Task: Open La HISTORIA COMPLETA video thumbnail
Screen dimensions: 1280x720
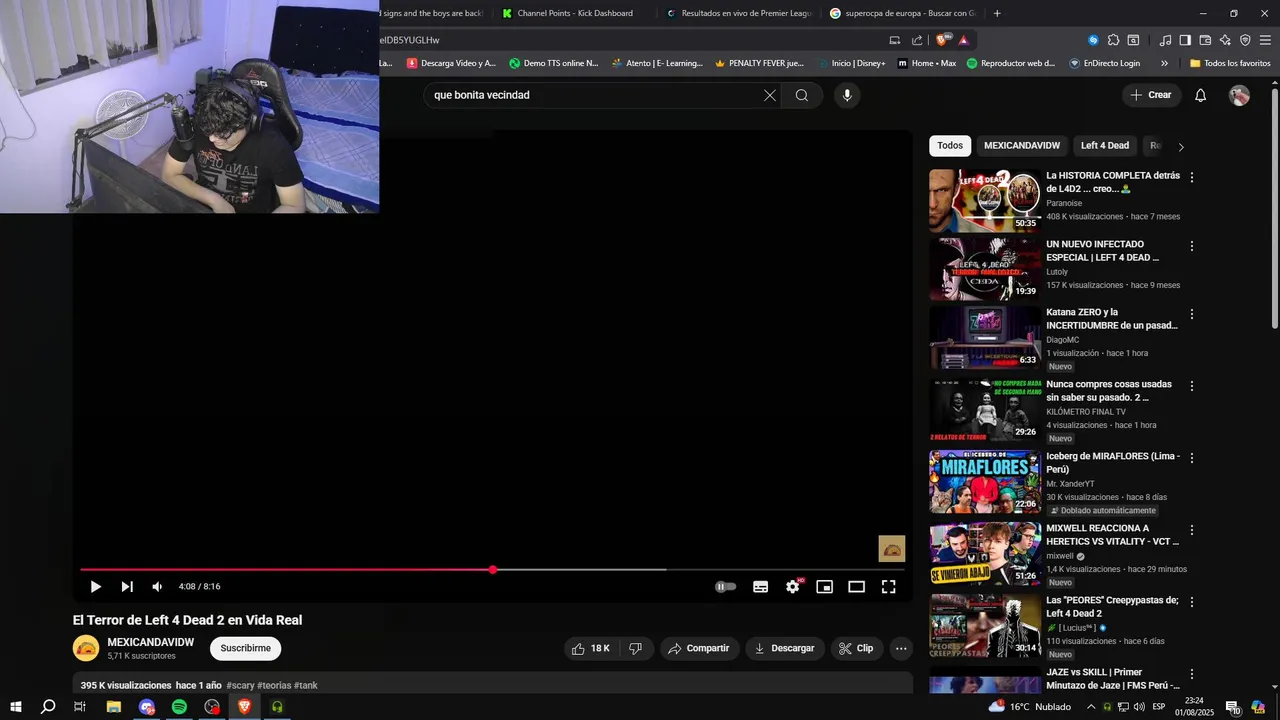Action: pos(985,200)
